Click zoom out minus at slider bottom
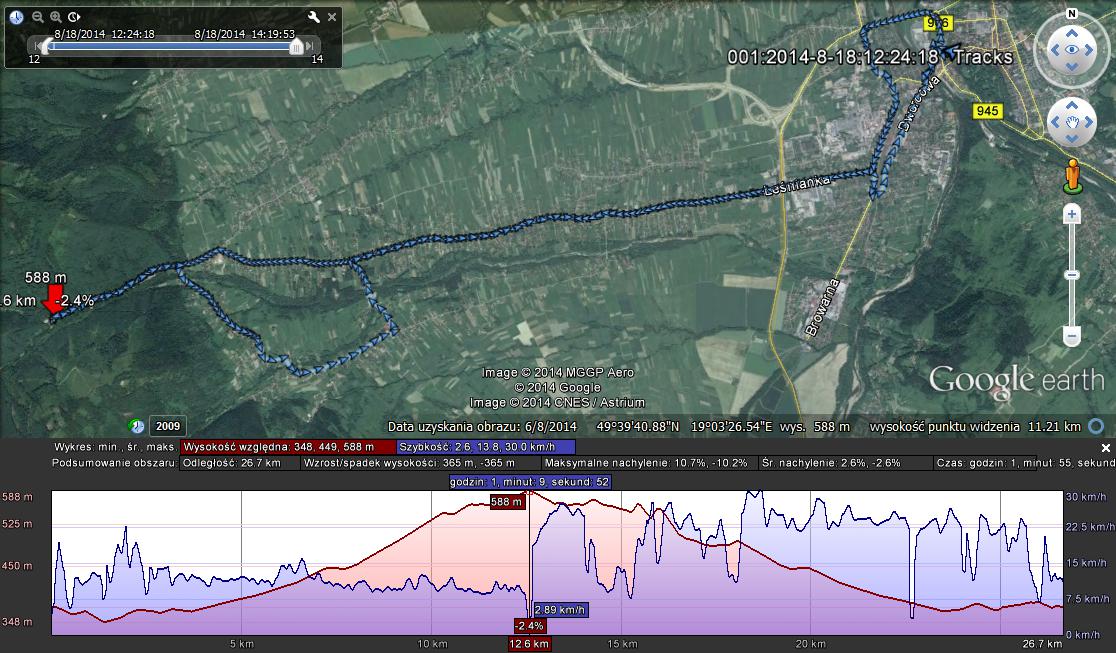This screenshot has width=1116, height=653. coord(1071,336)
